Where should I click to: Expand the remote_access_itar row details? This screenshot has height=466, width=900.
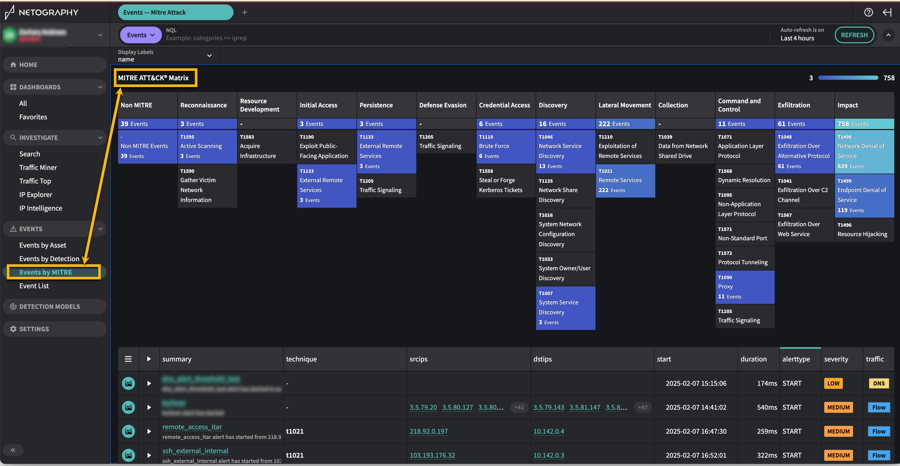(149, 431)
